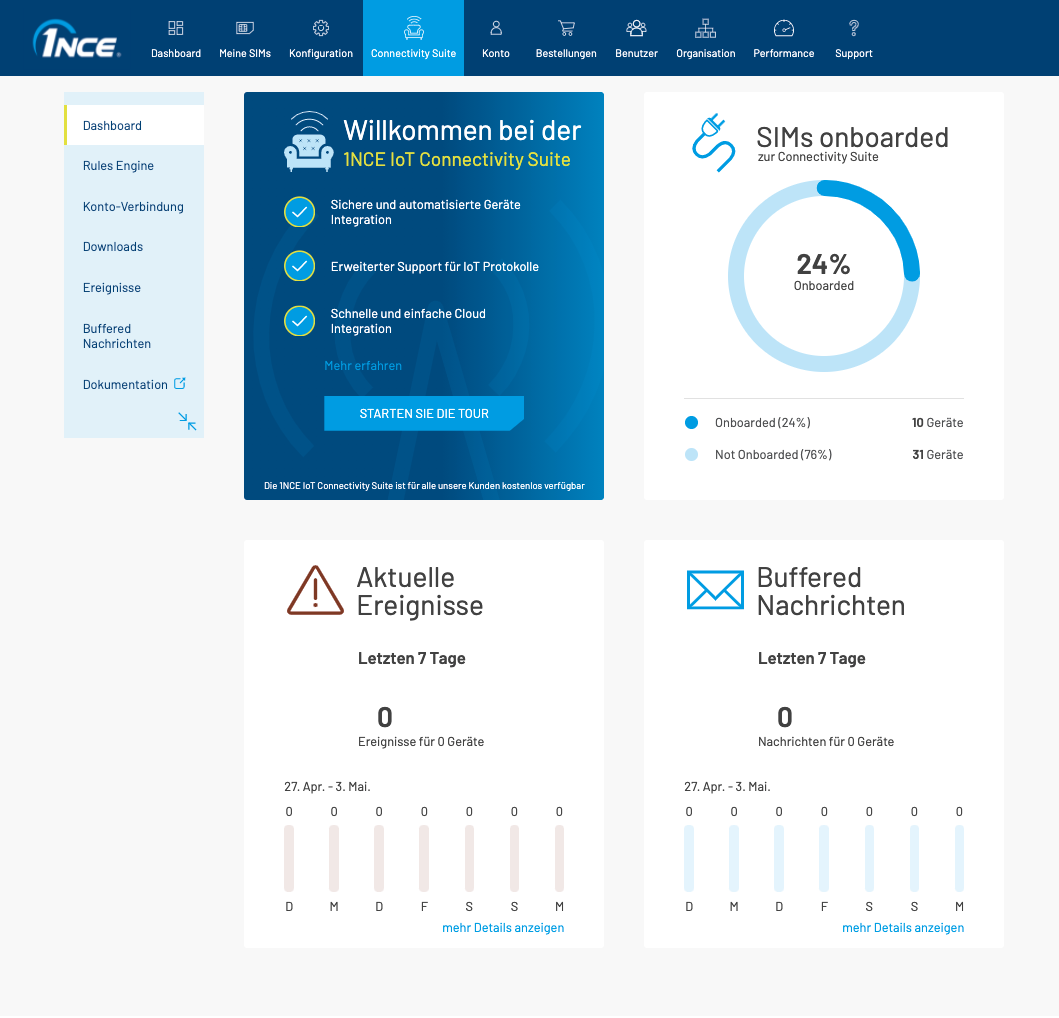Click F bar in Ereignisse chart
The image size is (1059, 1018).
tap(424, 859)
